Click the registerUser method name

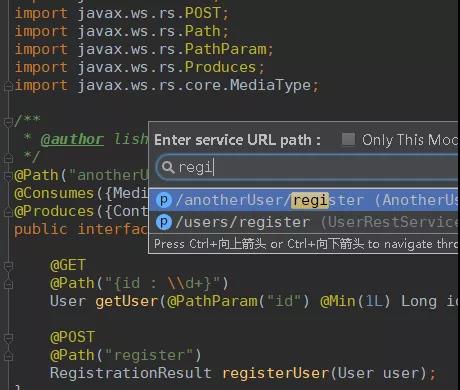click(x=276, y=373)
